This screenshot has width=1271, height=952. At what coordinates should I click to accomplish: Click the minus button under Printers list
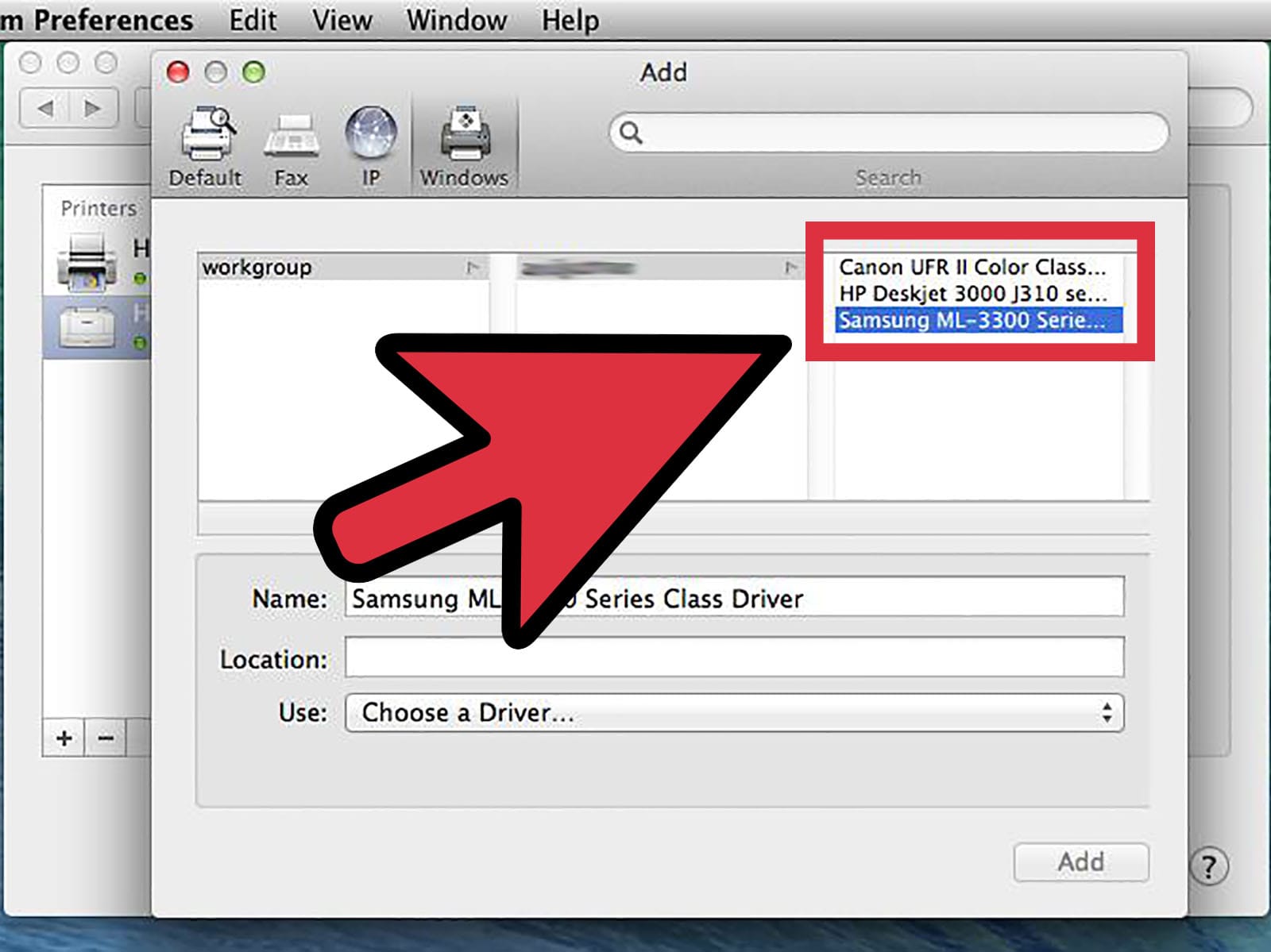click(x=106, y=738)
